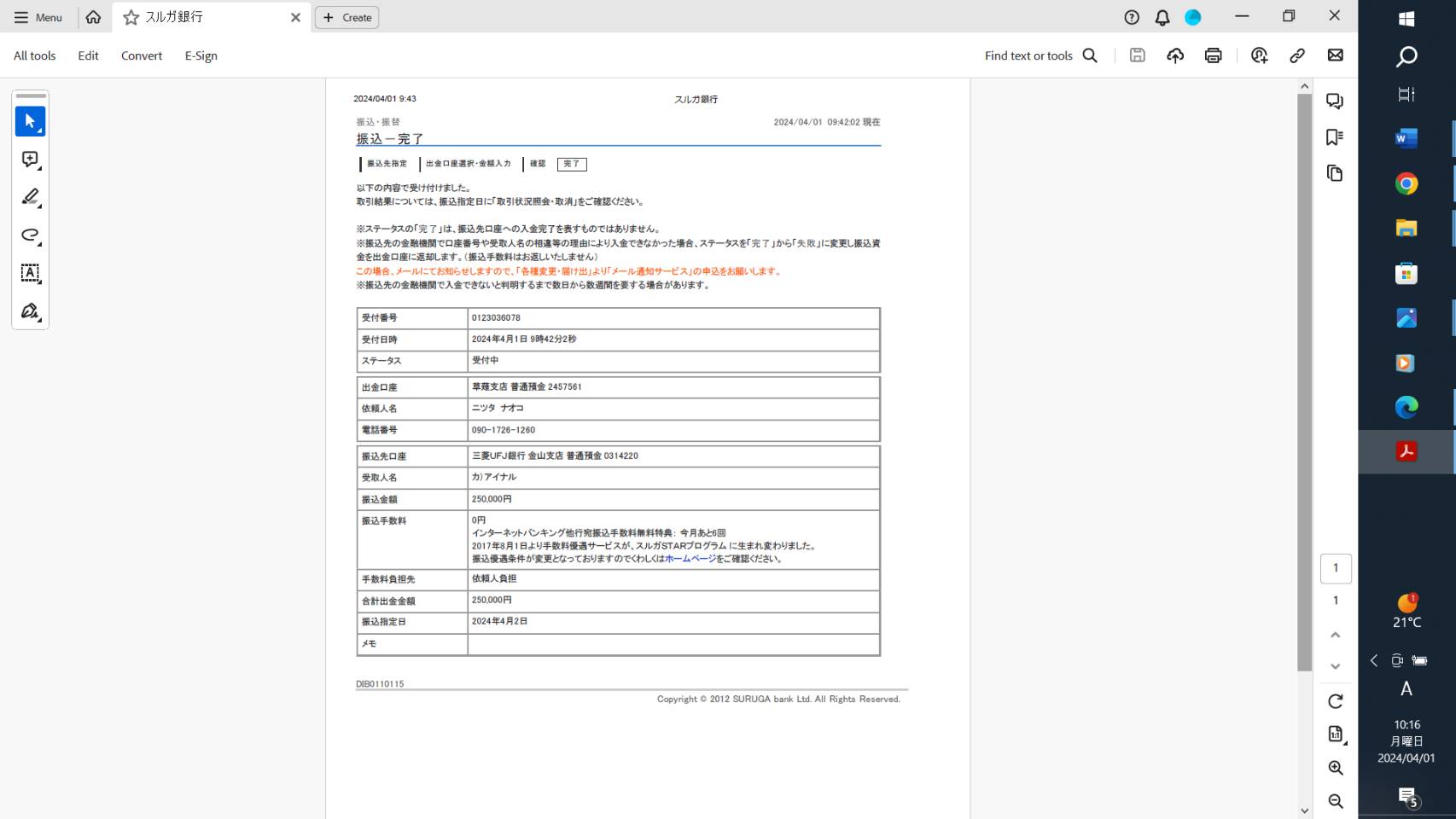Select the freehand draw loop tool

click(30, 235)
